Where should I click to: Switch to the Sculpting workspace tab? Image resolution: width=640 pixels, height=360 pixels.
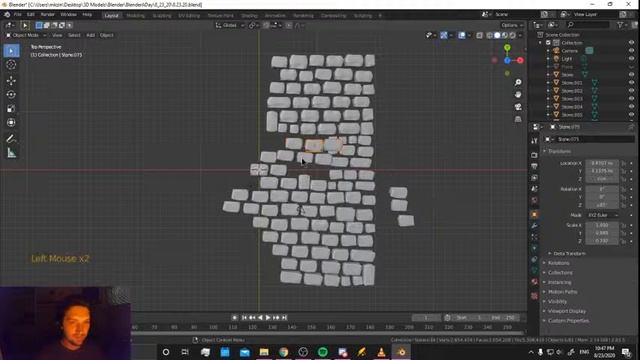(x=162, y=16)
